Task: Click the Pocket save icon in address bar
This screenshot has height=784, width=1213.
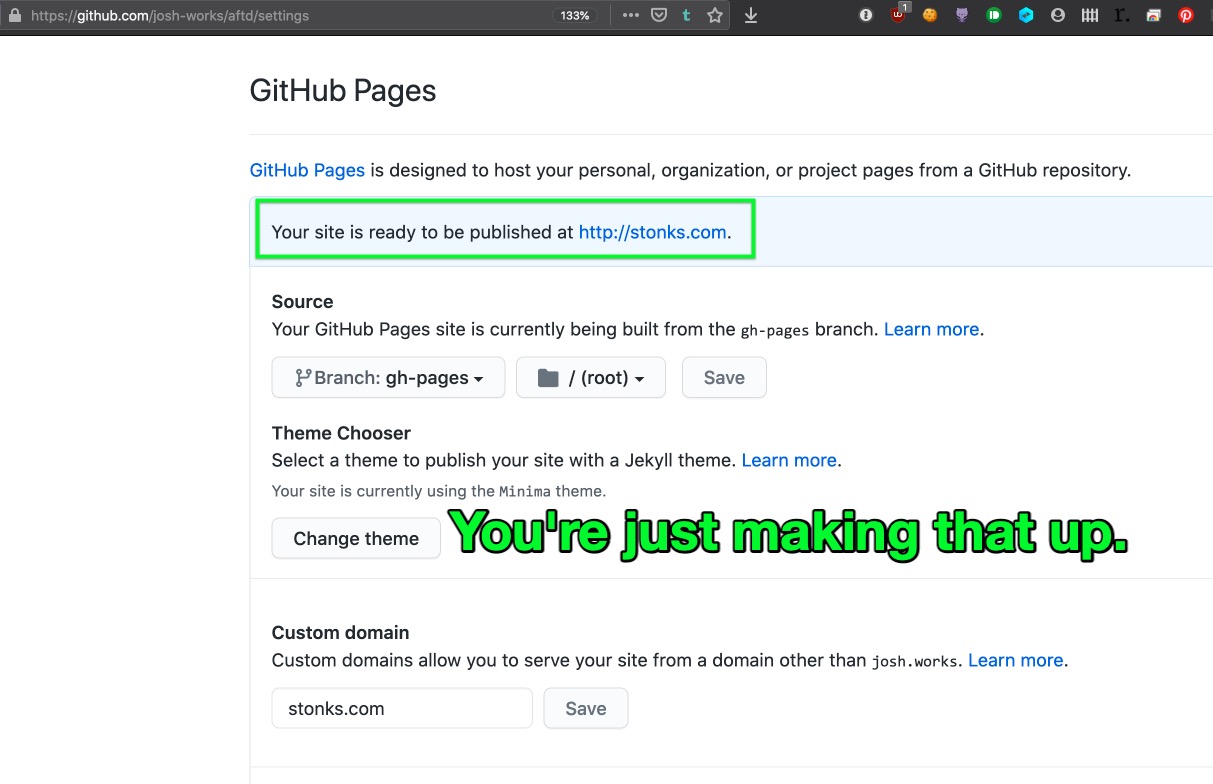Action: pyautogui.click(x=659, y=16)
